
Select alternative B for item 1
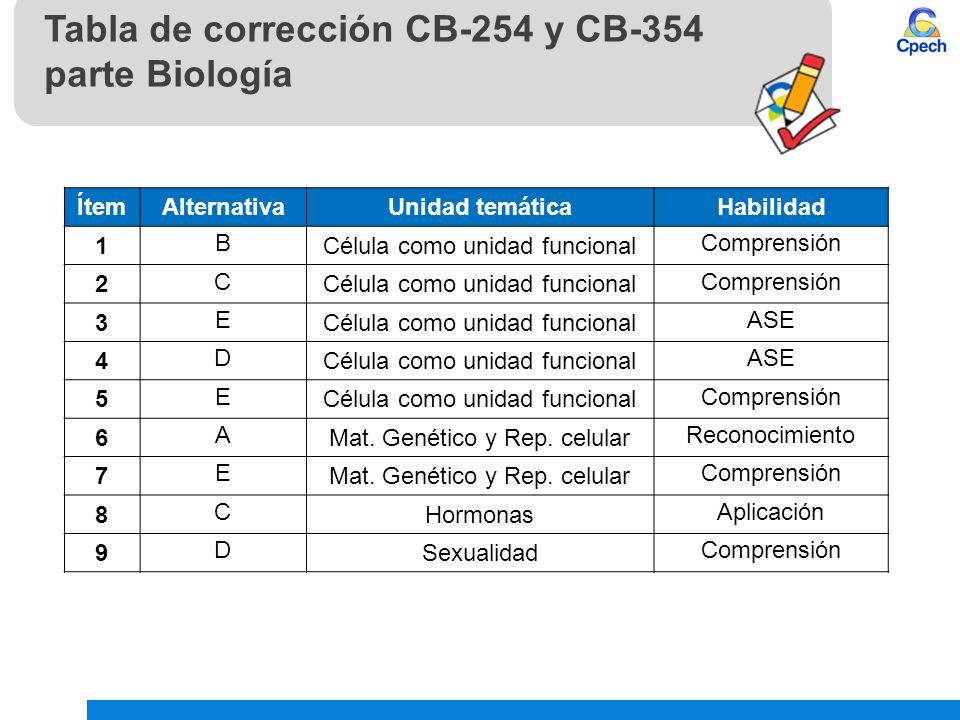[x=223, y=246]
